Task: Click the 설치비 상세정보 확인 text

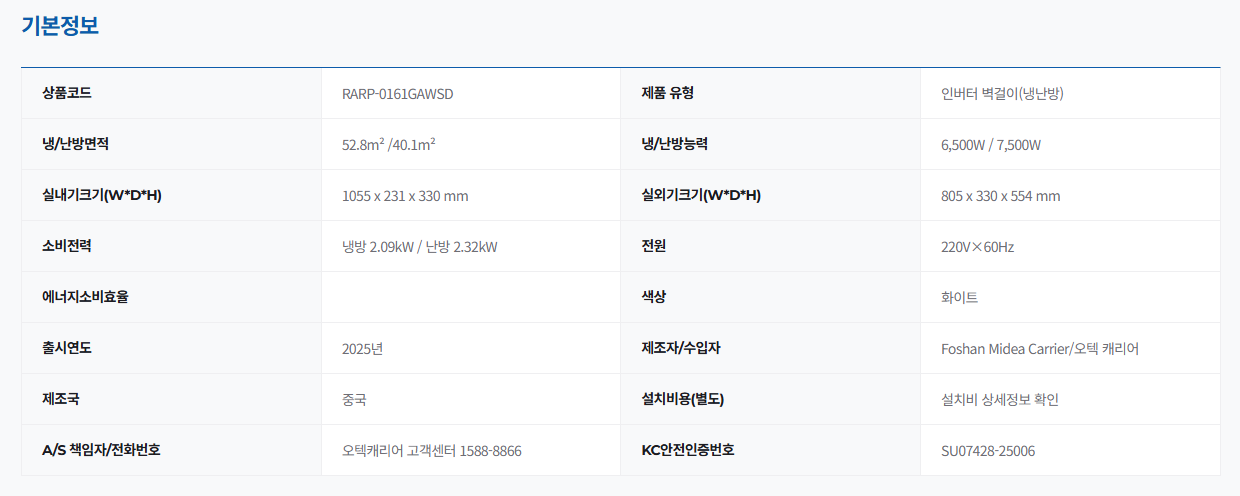Action: coord(999,400)
